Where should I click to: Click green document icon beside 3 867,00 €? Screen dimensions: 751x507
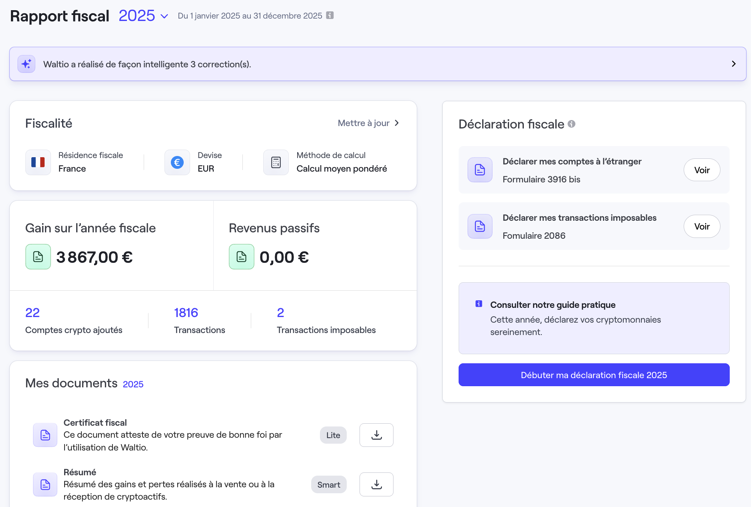coord(38,257)
